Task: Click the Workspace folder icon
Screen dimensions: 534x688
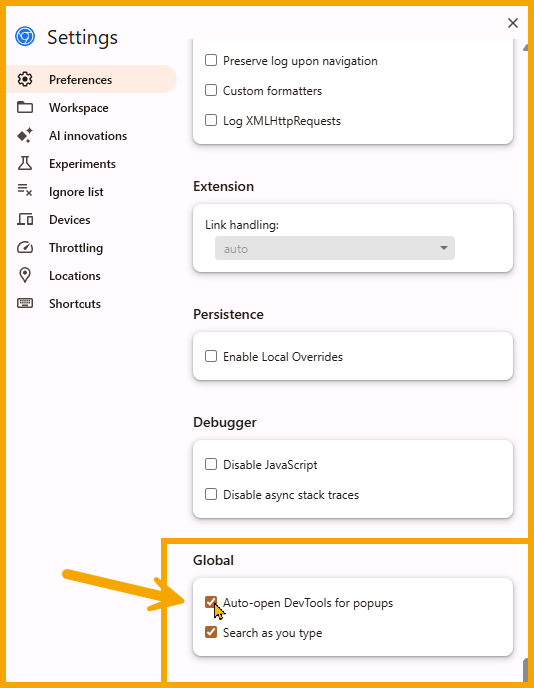Action: (x=25, y=108)
